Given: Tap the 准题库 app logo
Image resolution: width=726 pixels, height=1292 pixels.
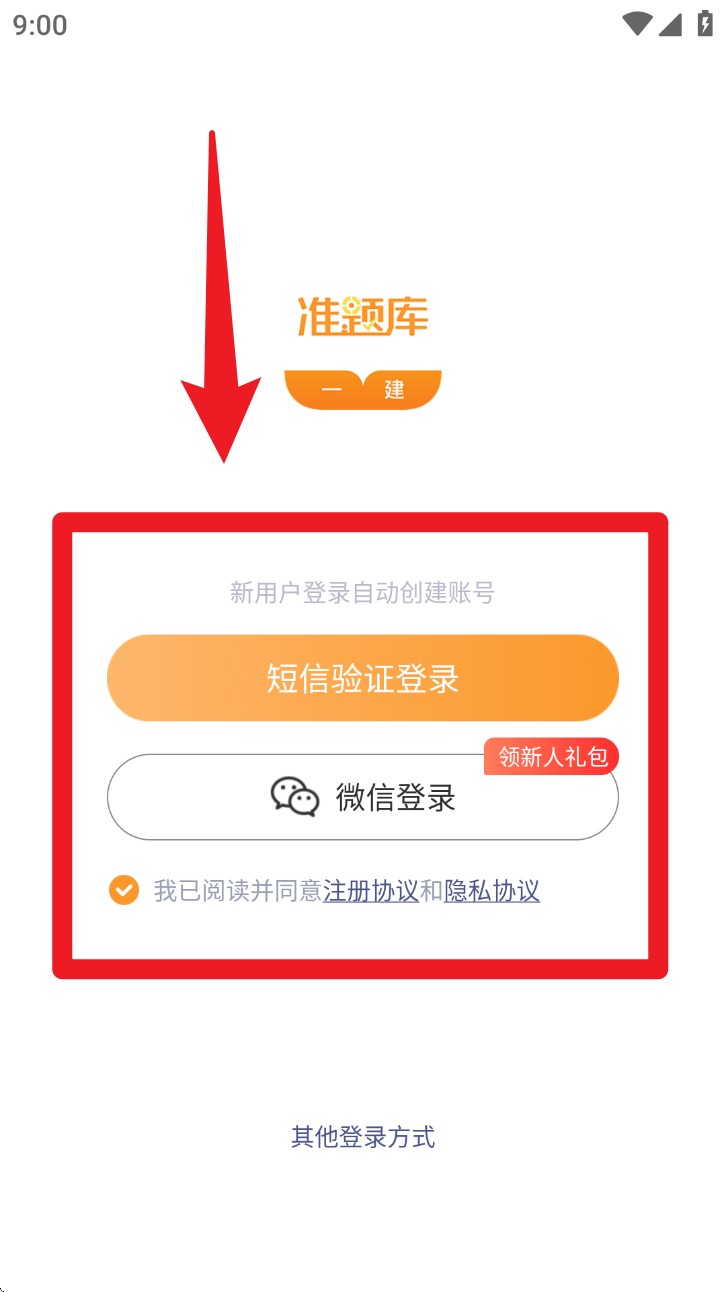Looking at the screenshot, I should (363, 315).
